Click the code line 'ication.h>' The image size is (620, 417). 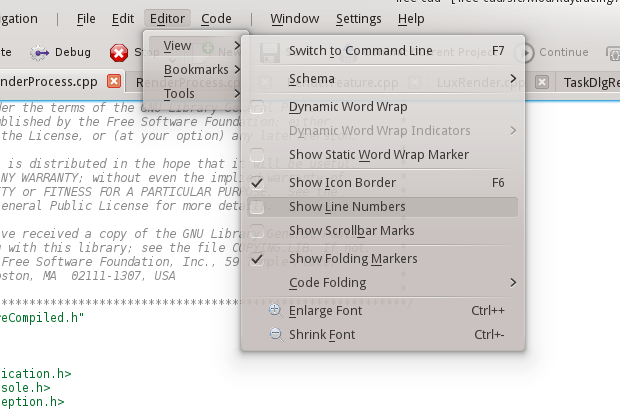tap(36, 374)
